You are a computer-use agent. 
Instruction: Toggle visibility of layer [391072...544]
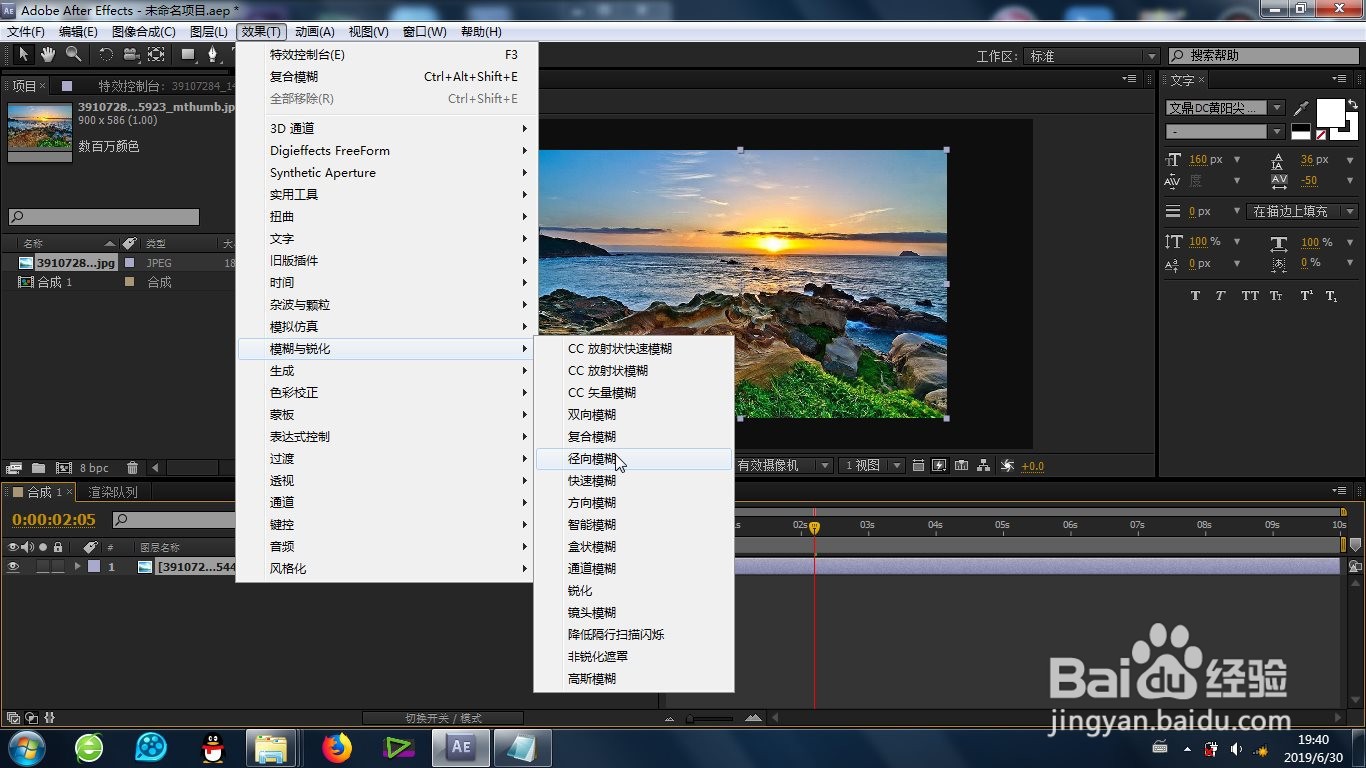point(13,567)
